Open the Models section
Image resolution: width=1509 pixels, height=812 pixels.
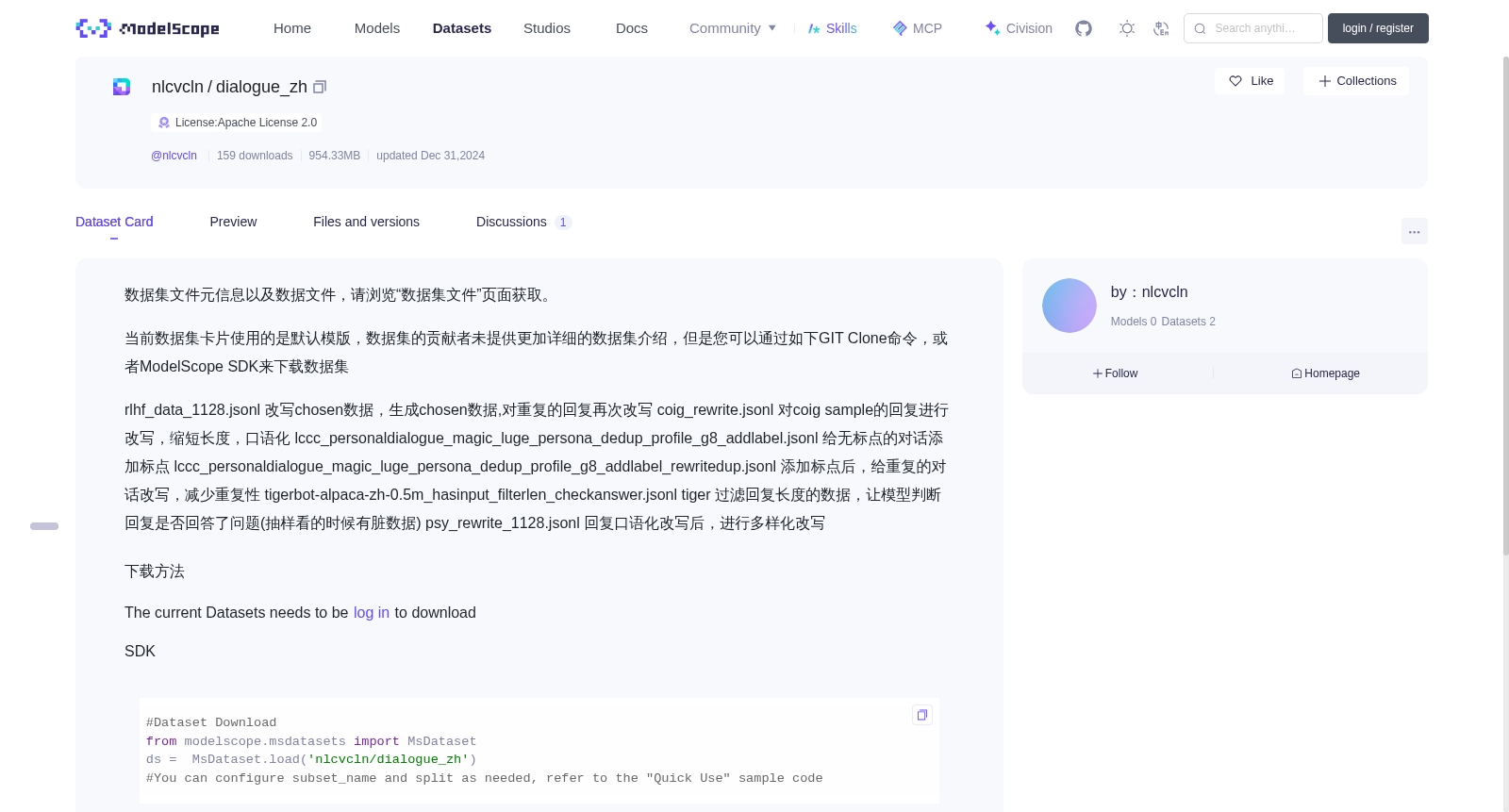tap(377, 28)
